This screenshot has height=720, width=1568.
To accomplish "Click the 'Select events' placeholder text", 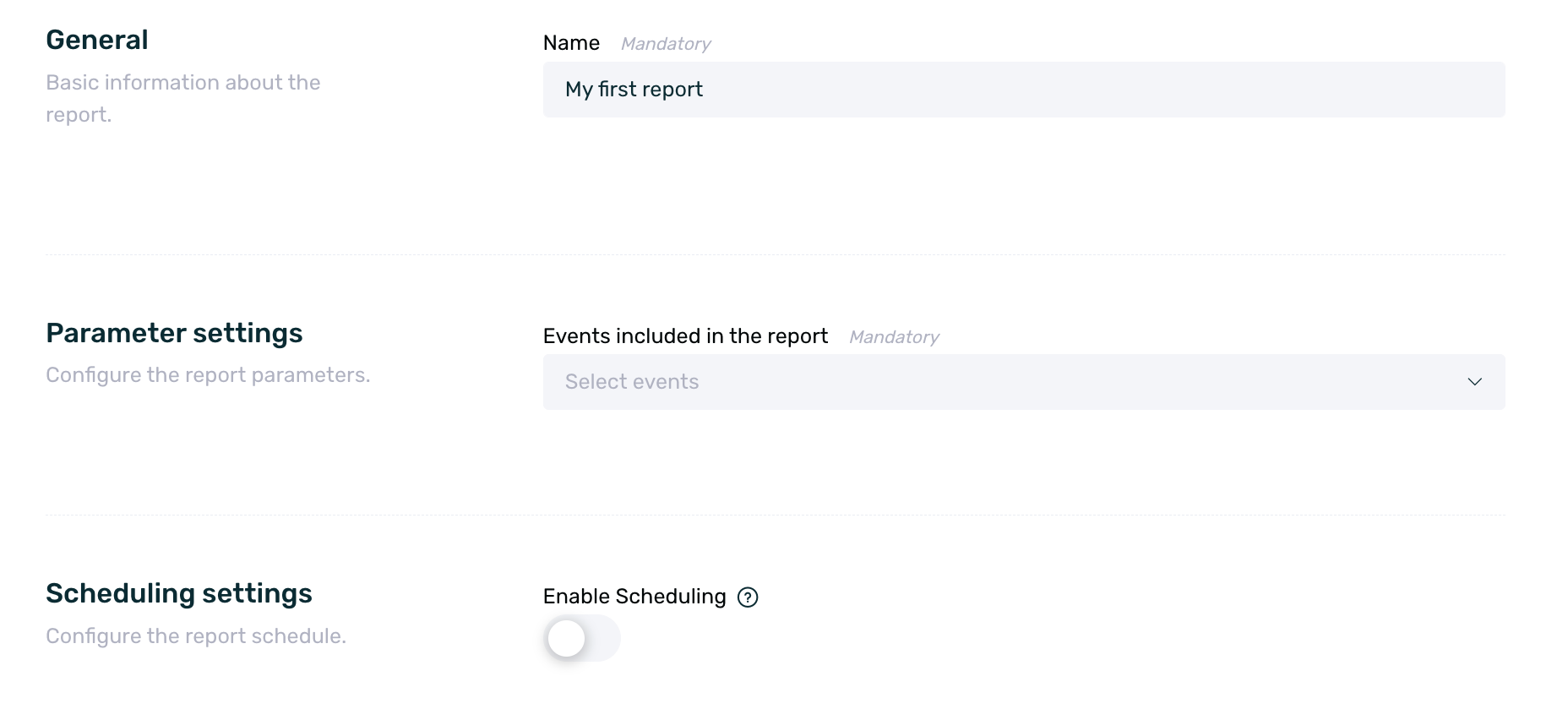I will coord(632,382).
